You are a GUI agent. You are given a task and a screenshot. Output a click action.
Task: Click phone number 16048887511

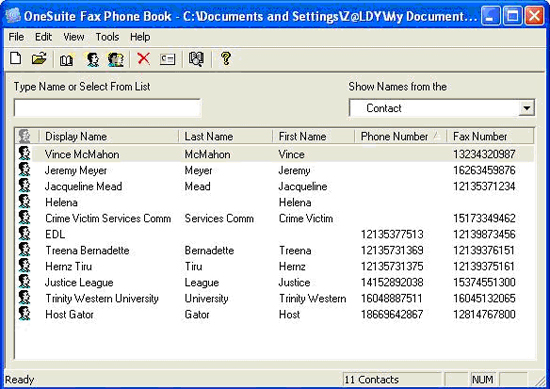(x=392, y=299)
